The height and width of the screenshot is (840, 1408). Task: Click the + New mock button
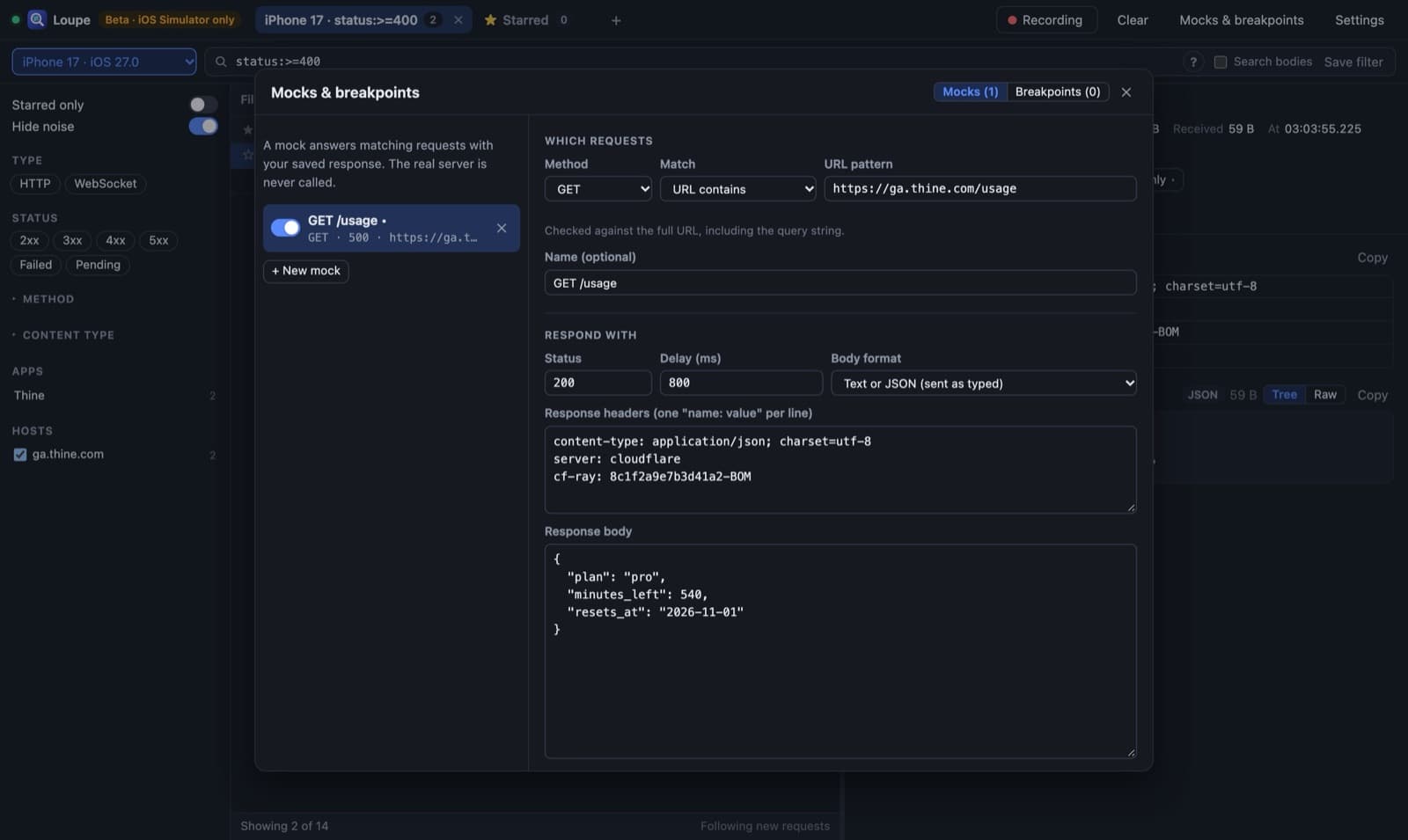click(306, 271)
